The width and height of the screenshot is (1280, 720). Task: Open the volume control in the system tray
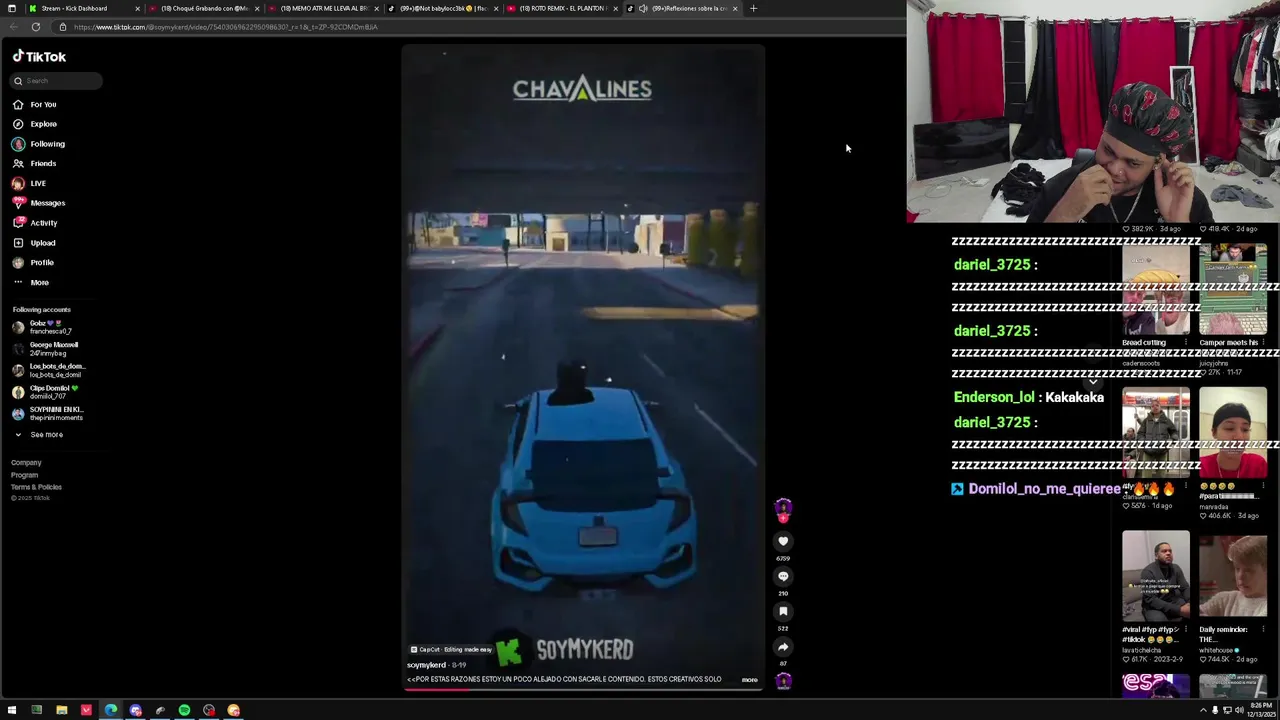tap(1239, 710)
